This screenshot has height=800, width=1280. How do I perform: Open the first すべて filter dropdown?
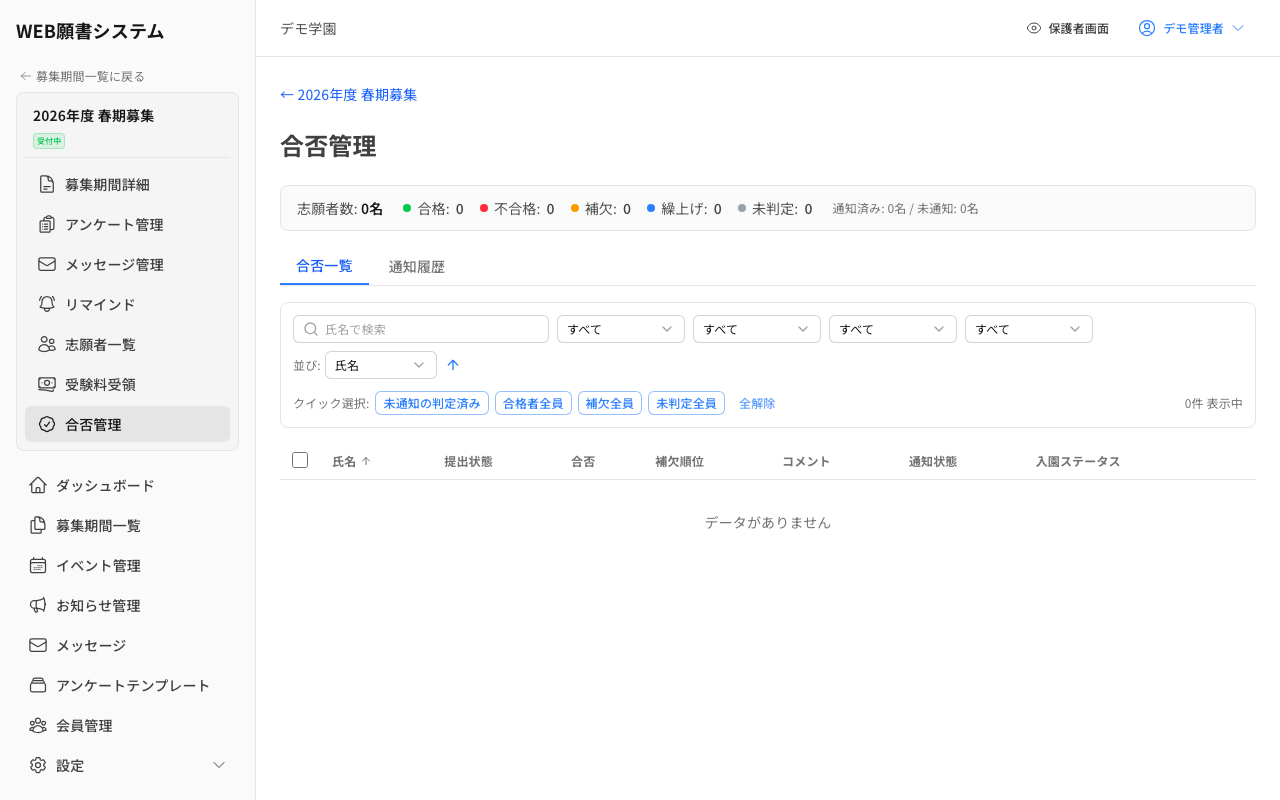[621, 329]
